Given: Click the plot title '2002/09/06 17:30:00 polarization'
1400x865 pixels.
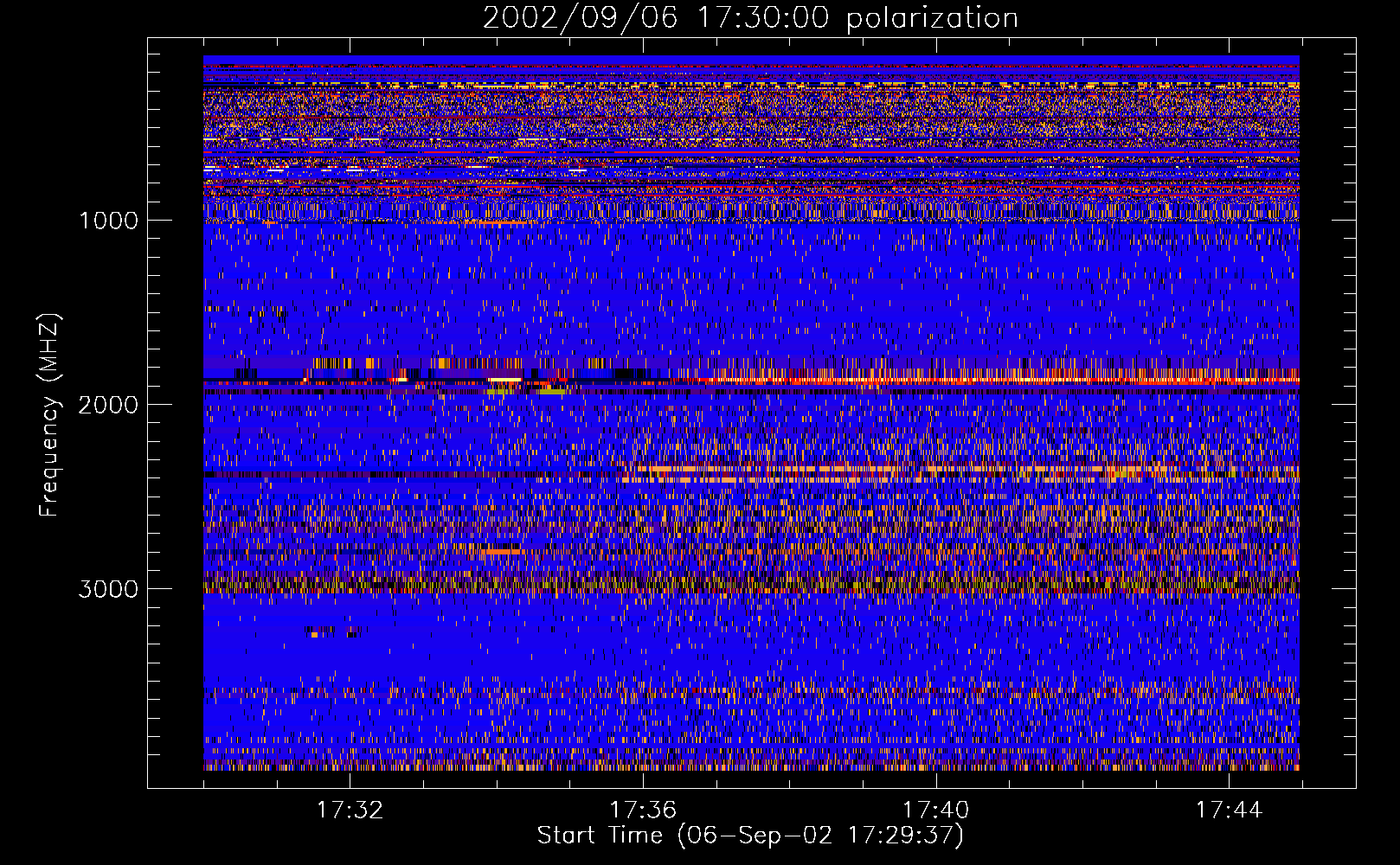Looking at the screenshot, I should tap(750, 17).
